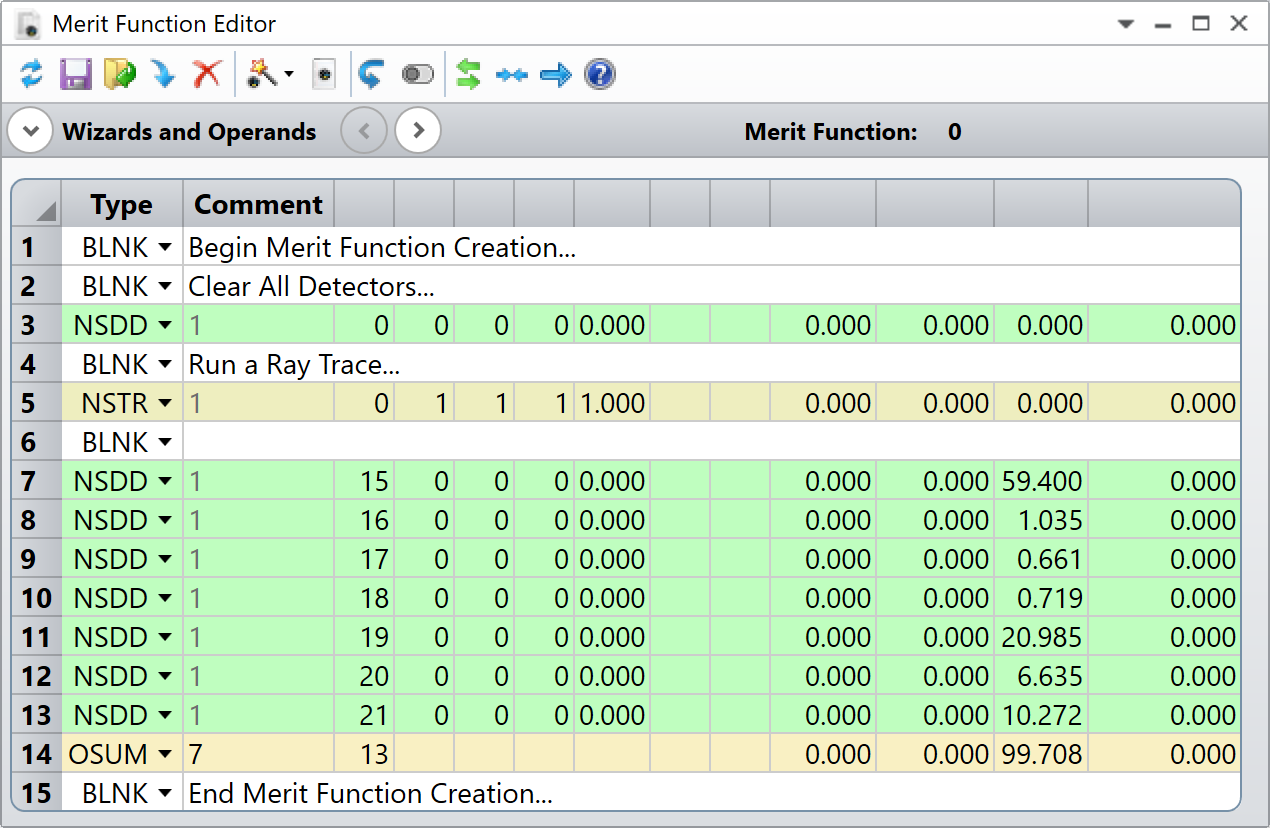Open help with the question mark icon

click(600, 74)
